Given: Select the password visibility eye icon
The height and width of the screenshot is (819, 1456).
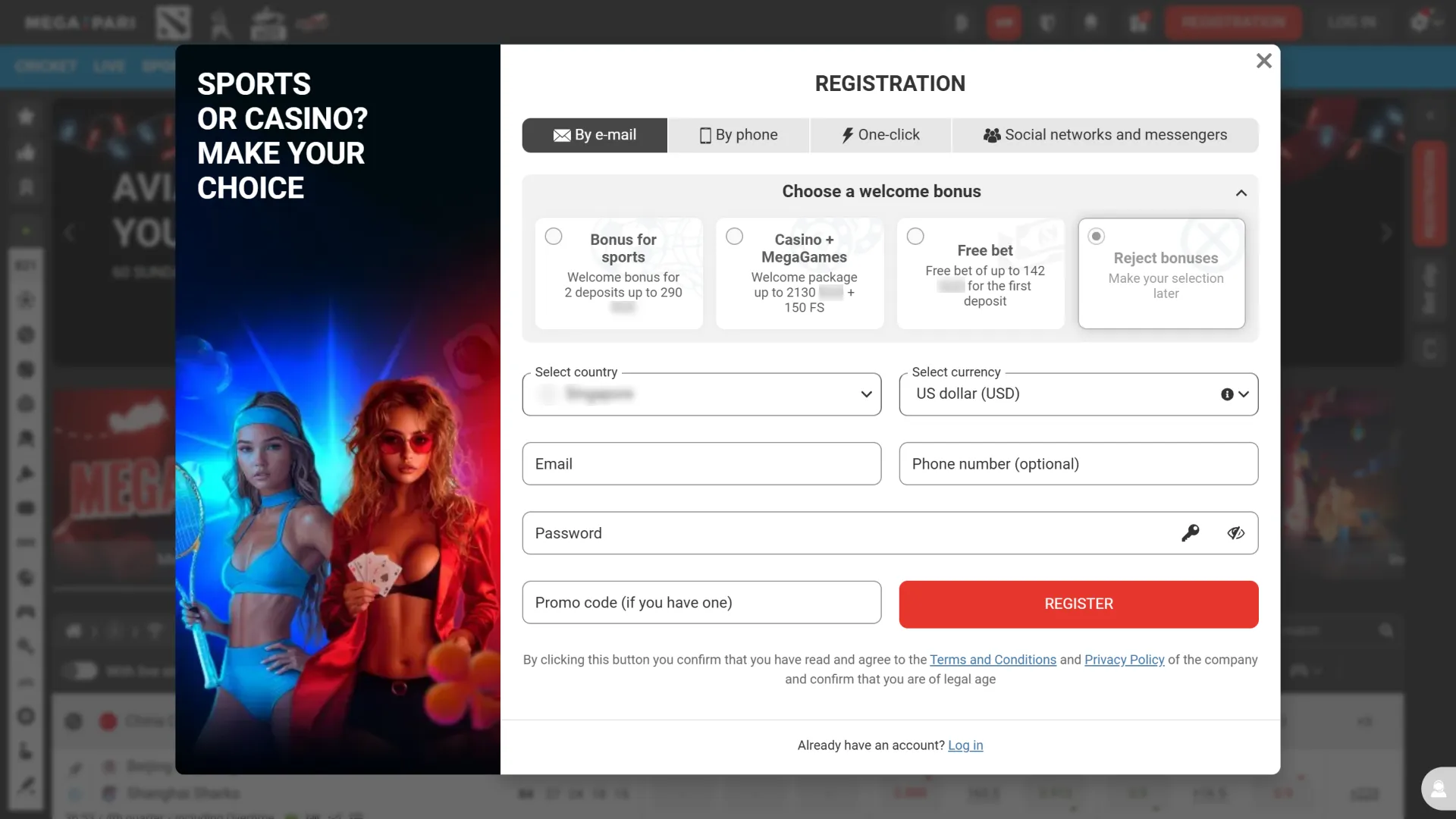Looking at the screenshot, I should point(1237,533).
